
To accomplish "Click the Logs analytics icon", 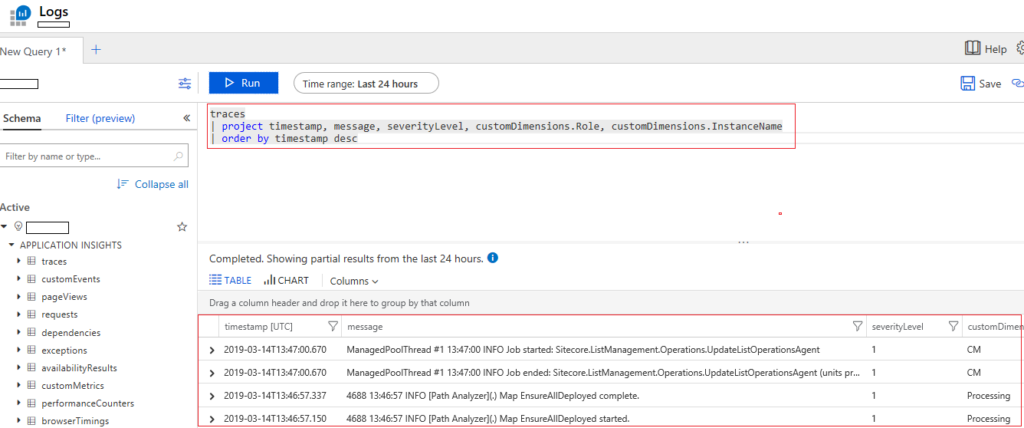I will pos(20,14).
